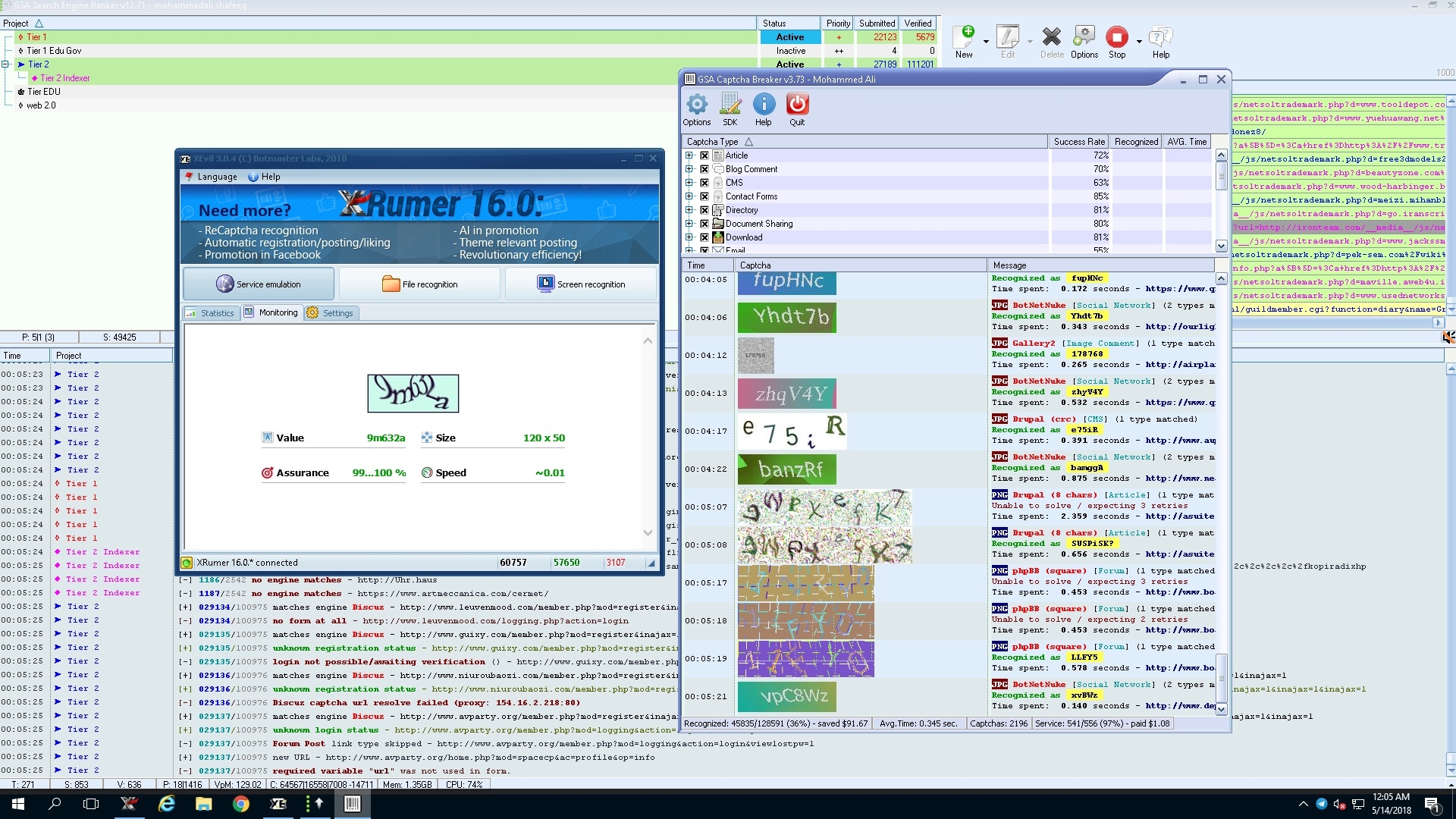This screenshot has width=1456, height=819.
Task: Select the Tier 1 Edu Gov project row
Action: [379, 51]
